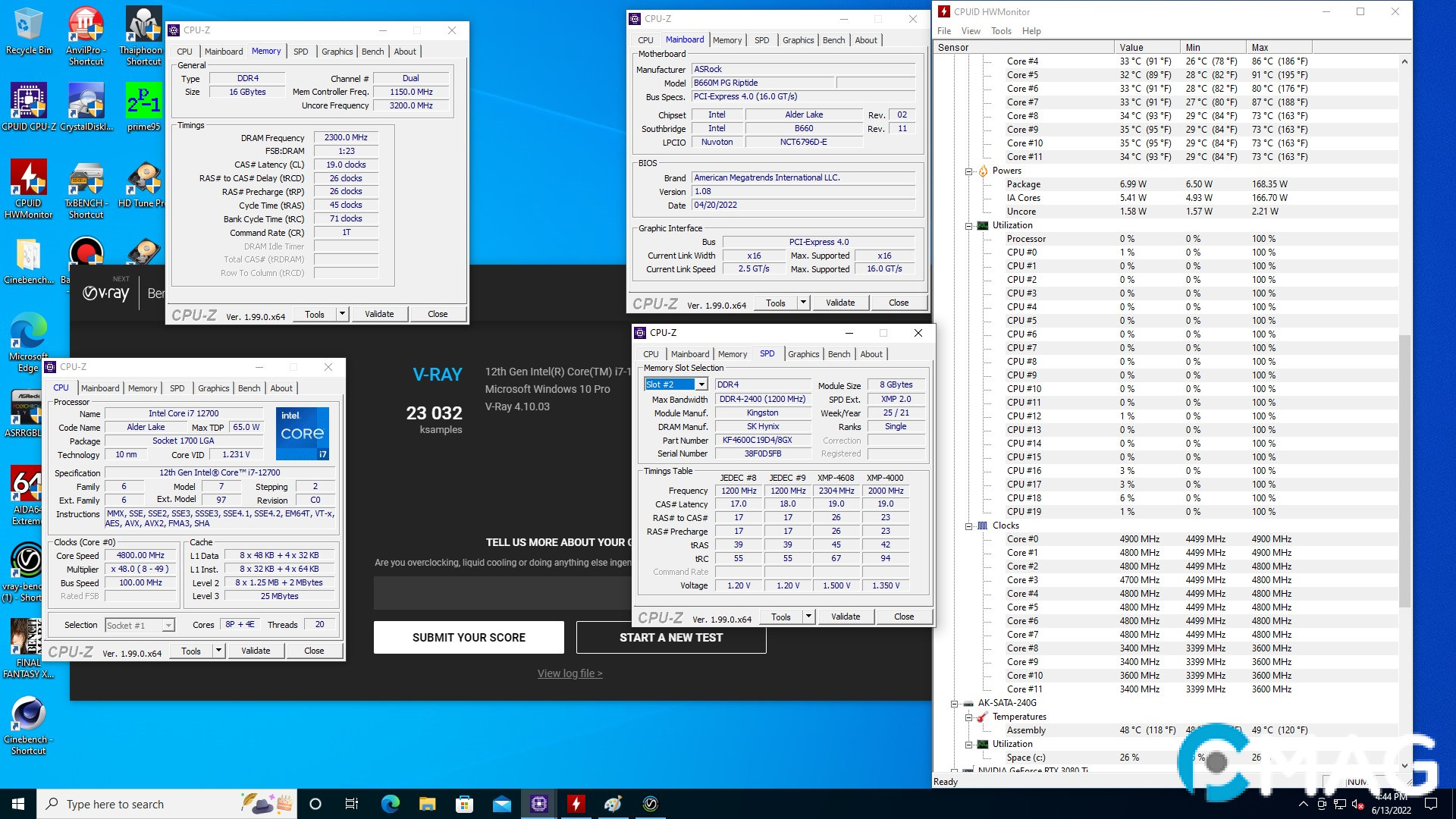Open the Tools dropdown arrow in the Memory window
The width and height of the screenshot is (1456, 819).
point(342,314)
